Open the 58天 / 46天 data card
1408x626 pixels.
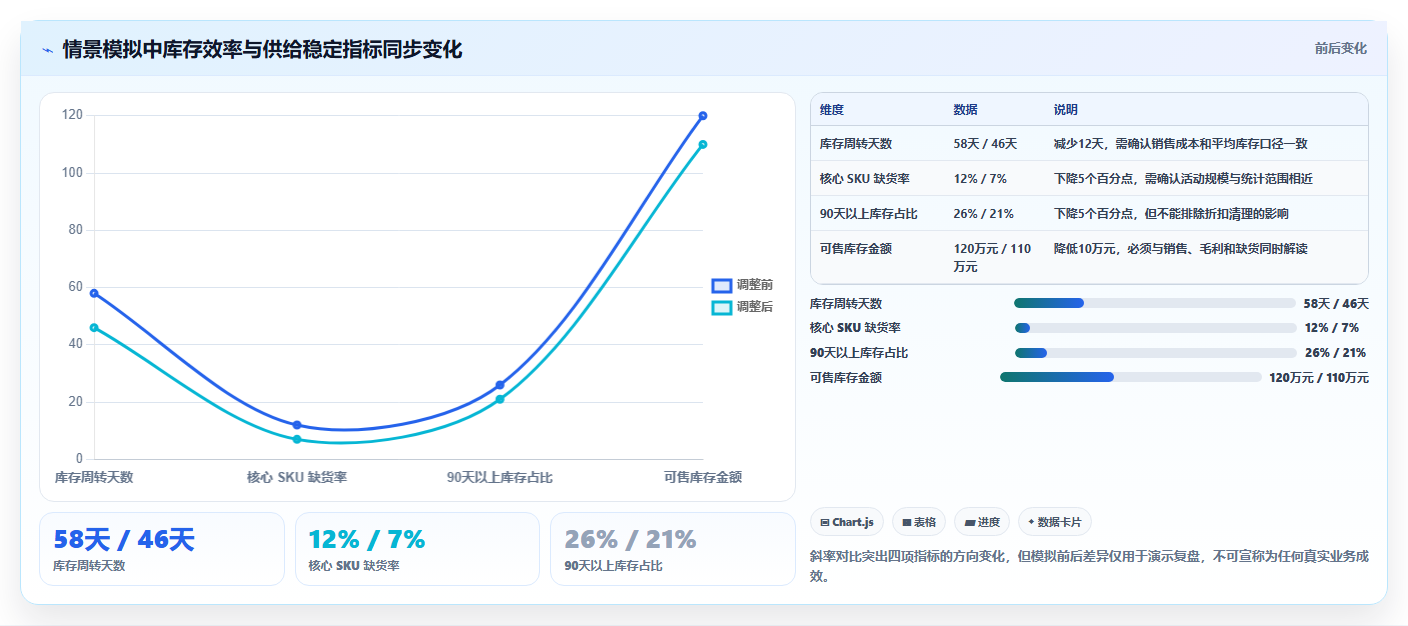[x=162, y=549]
